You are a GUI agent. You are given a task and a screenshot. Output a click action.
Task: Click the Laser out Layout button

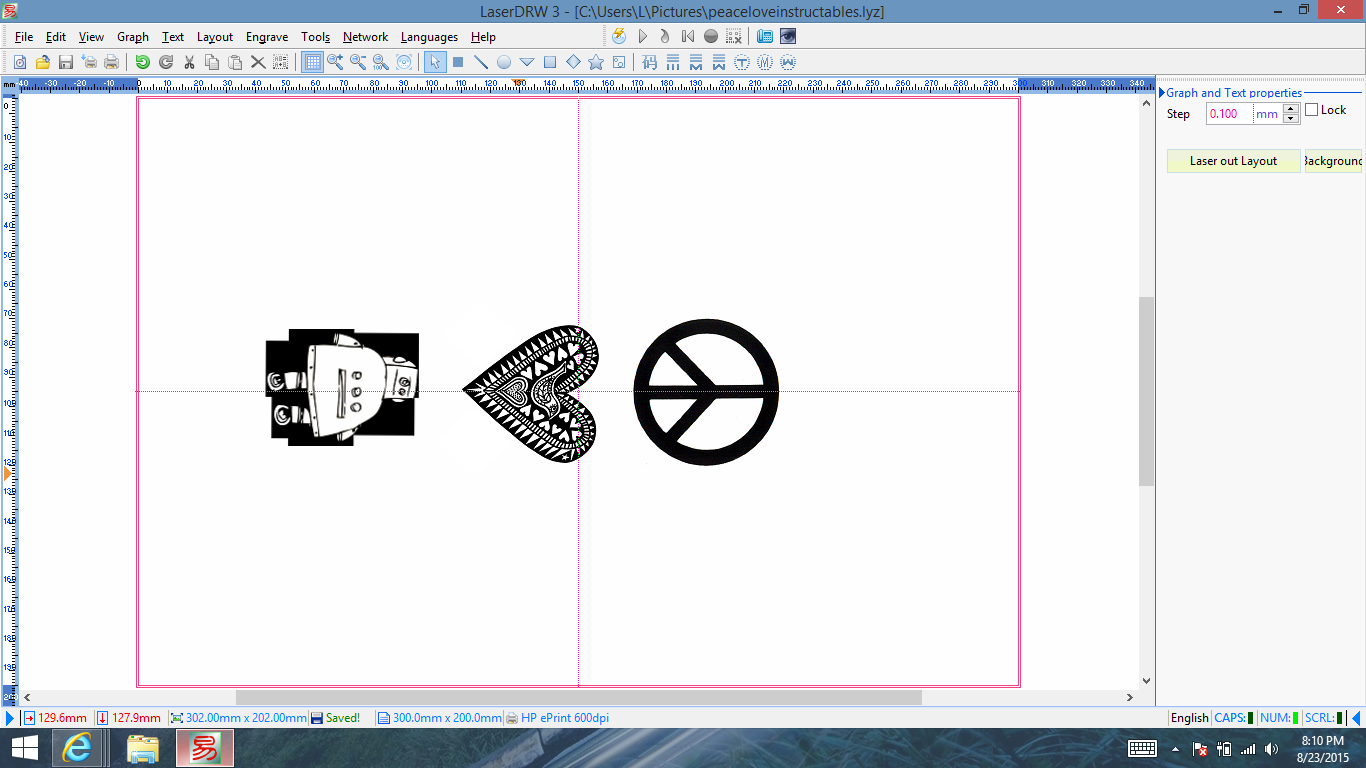point(1234,161)
